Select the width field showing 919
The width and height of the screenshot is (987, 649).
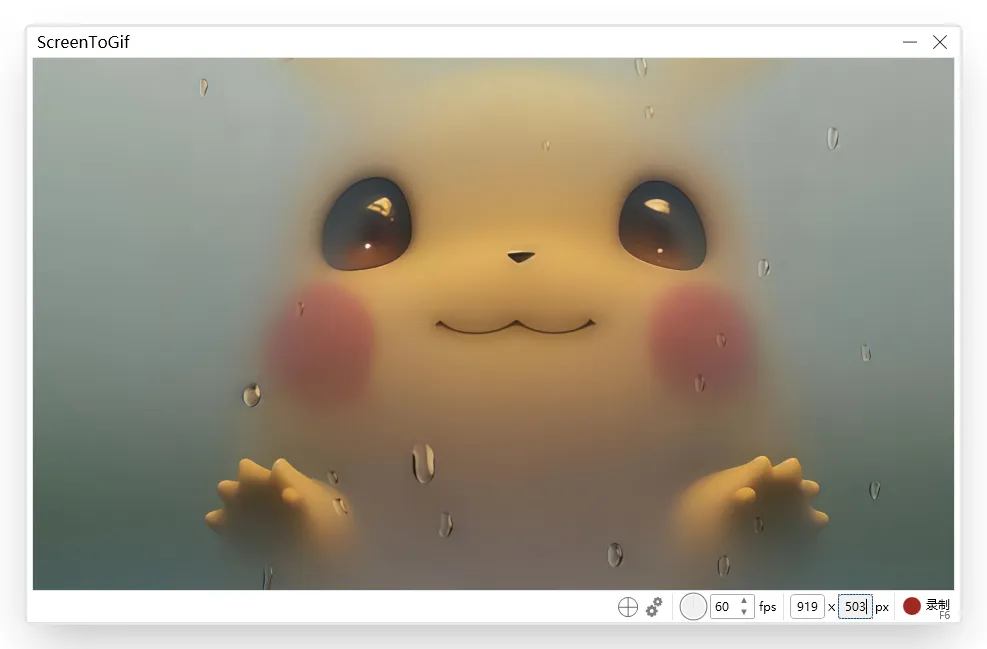click(807, 607)
